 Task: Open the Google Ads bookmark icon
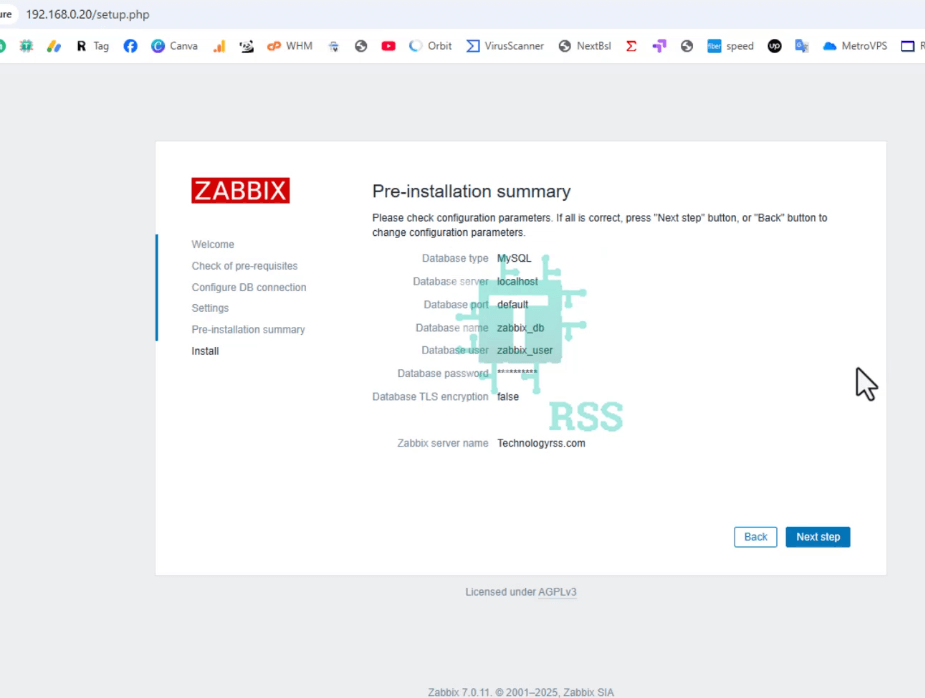pos(54,46)
